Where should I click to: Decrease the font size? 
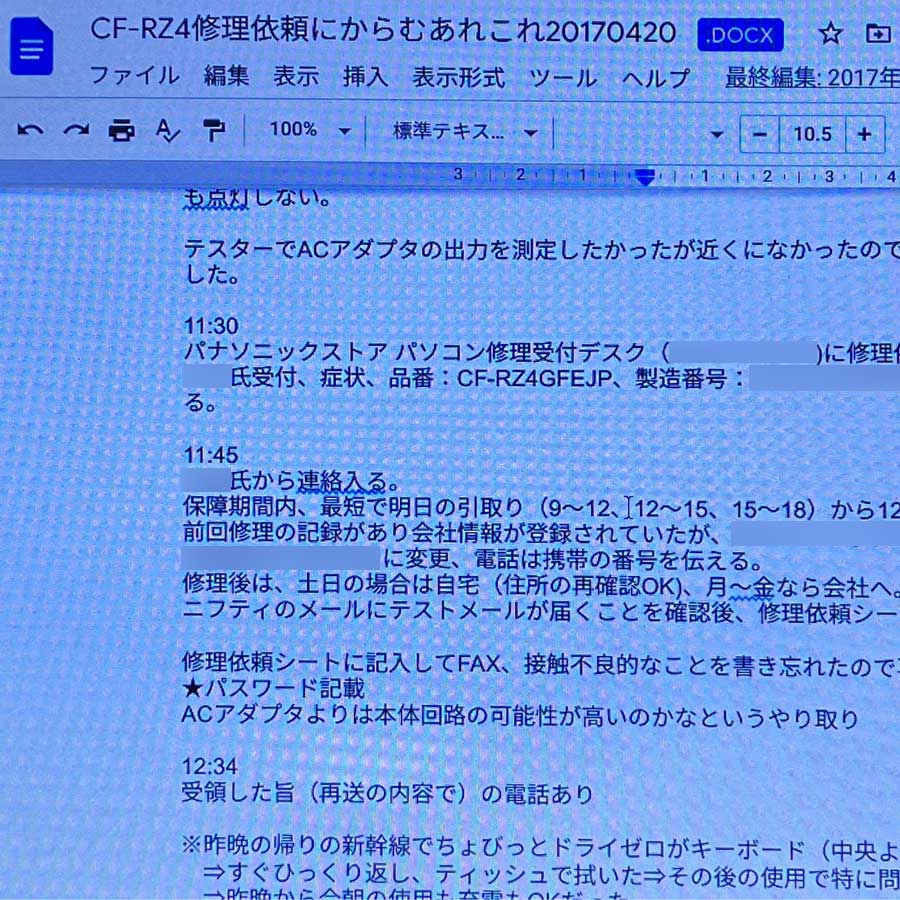(759, 134)
